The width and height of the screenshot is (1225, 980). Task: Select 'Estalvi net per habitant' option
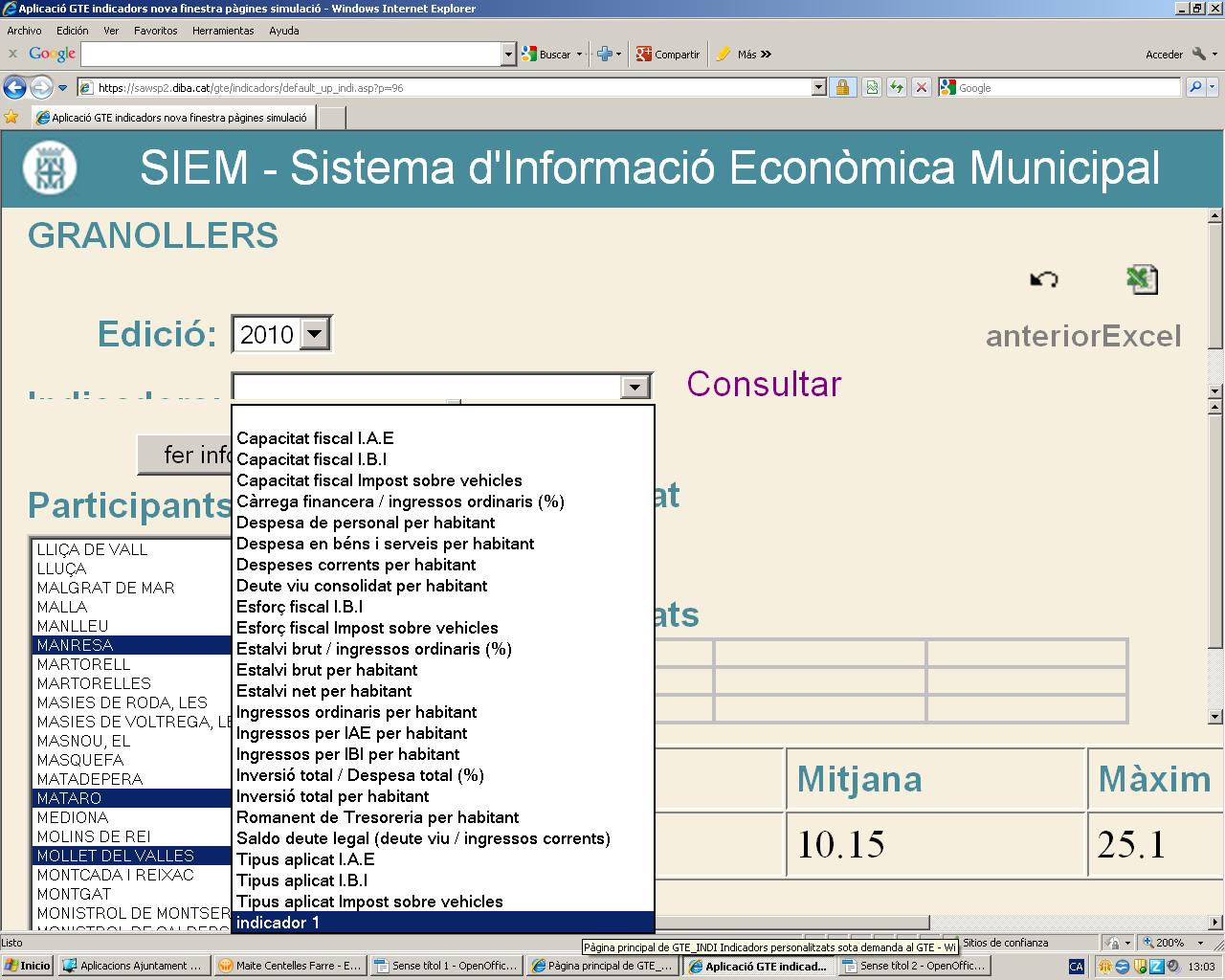pos(323,691)
